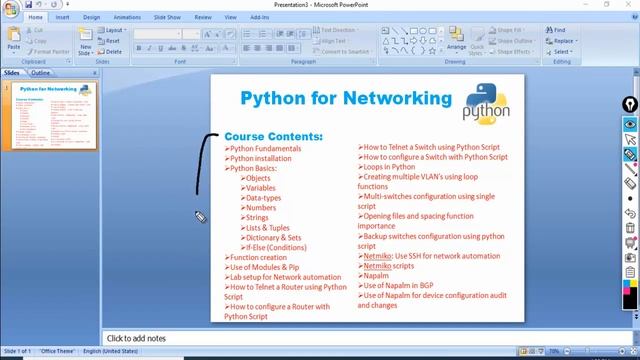The height and width of the screenshot is (360, 640).
Task: Open the Slide Show ribbon tab
Action: click(x=167, y=17)
